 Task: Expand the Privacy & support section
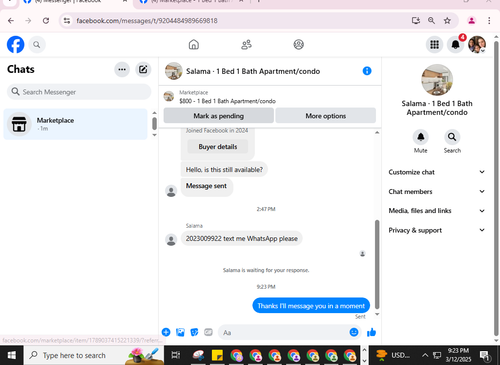point(436,230)
